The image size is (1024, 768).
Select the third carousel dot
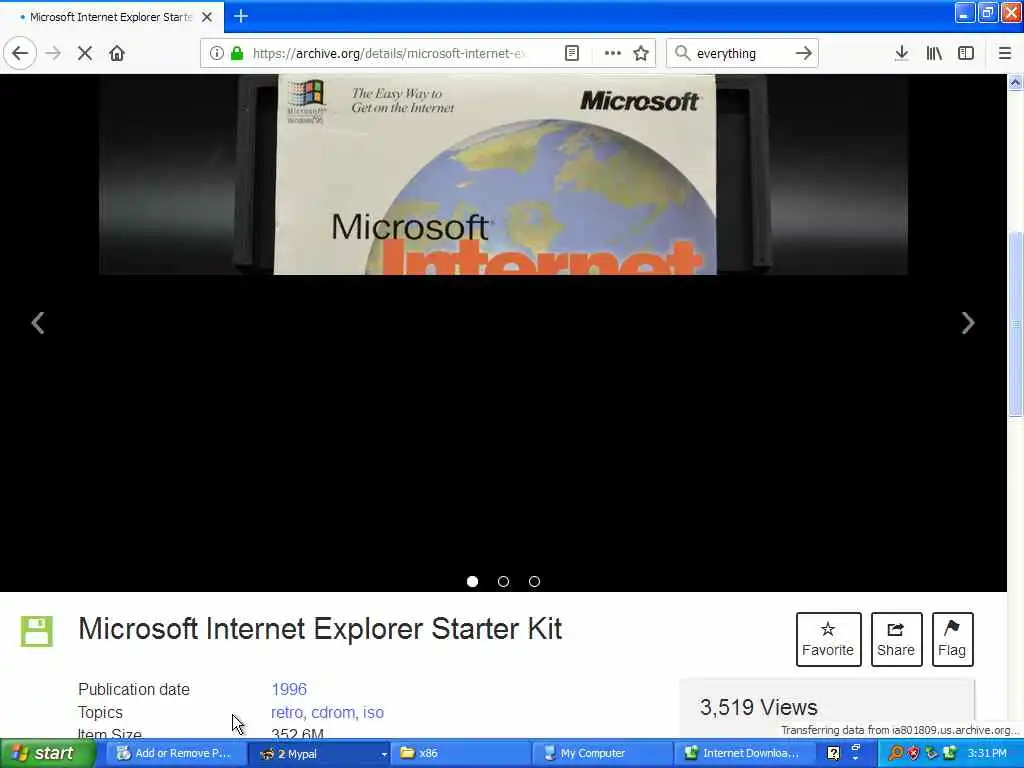(534, 581)
